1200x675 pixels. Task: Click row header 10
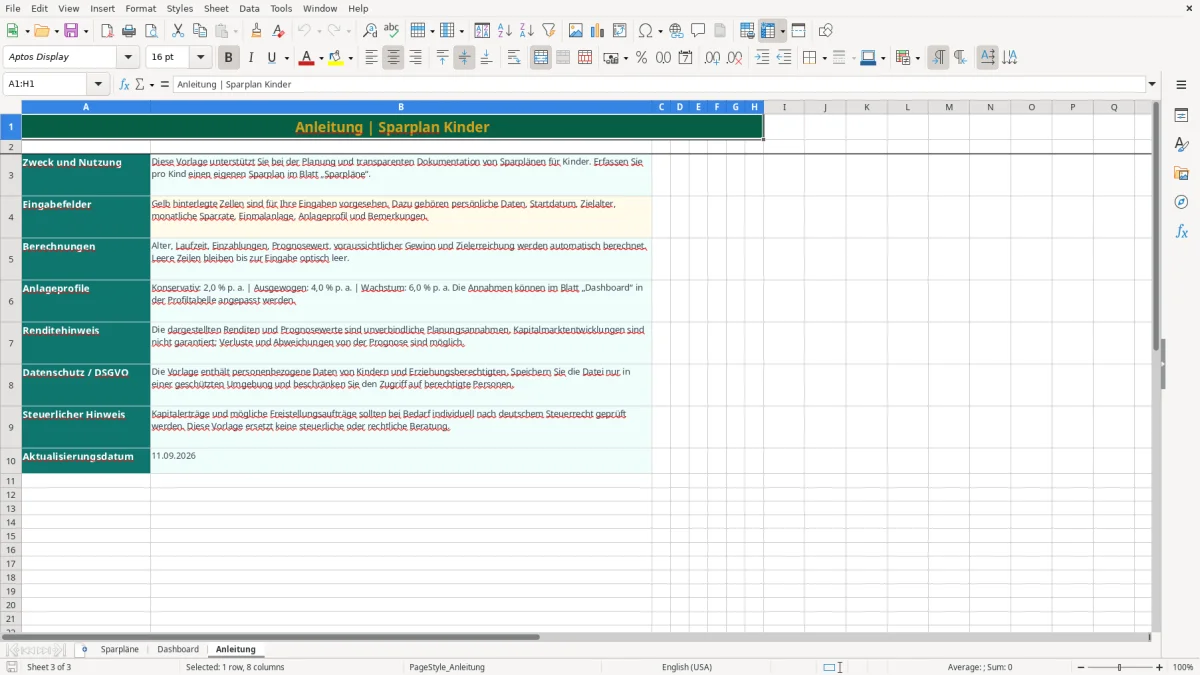coord(11,461)
